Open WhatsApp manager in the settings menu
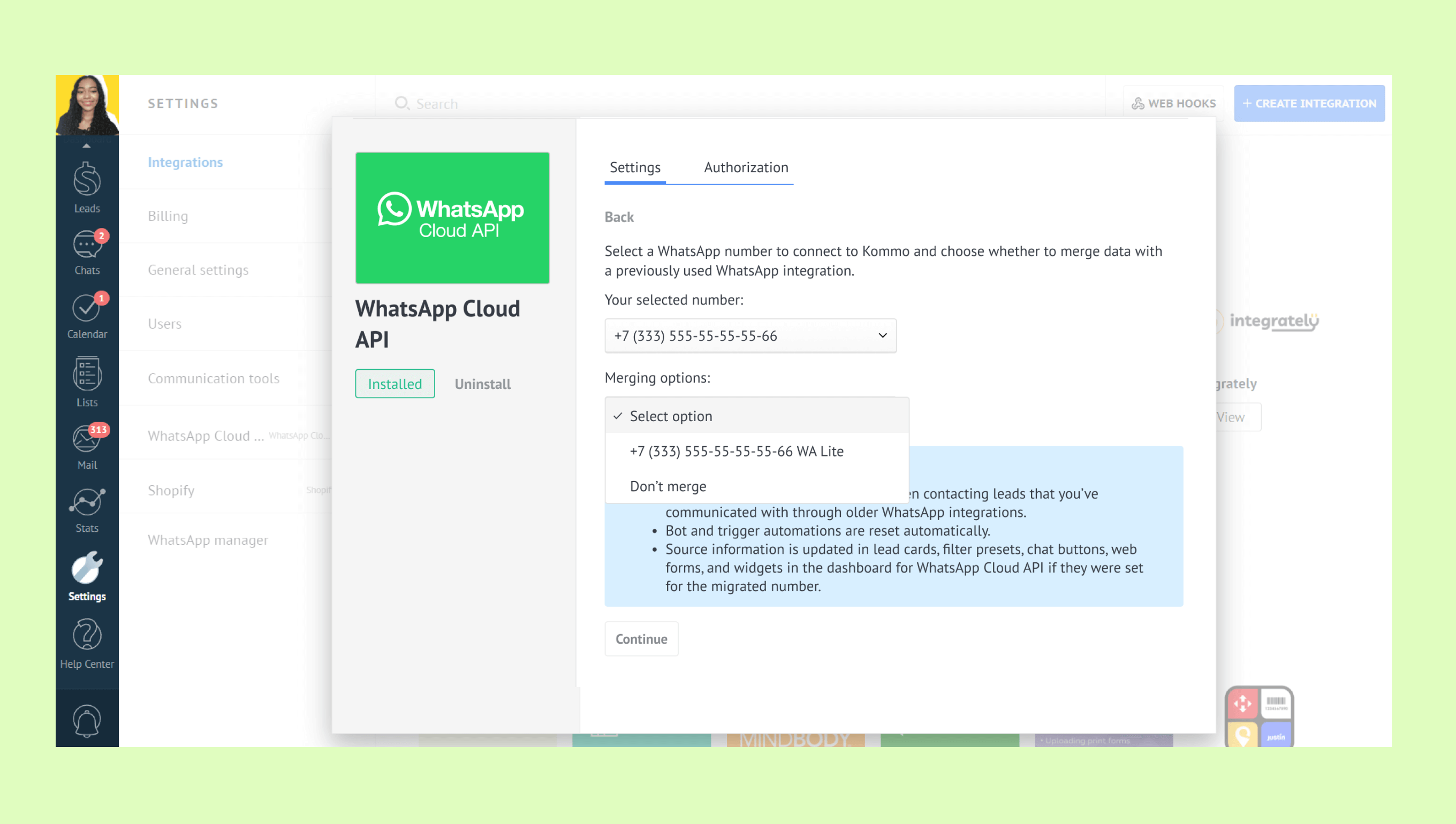The image size is (1456, 824). pyautogui.click(x=208, y=540)
